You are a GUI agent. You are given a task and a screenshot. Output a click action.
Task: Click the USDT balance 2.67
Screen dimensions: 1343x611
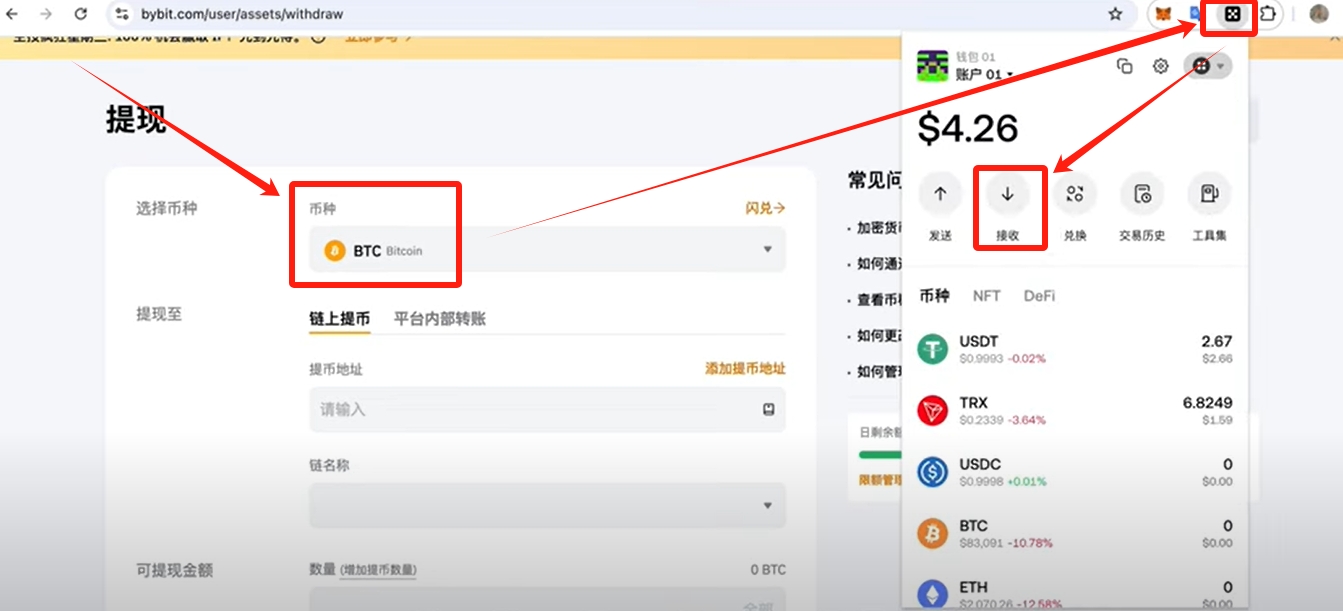[x=1217, y=341]
